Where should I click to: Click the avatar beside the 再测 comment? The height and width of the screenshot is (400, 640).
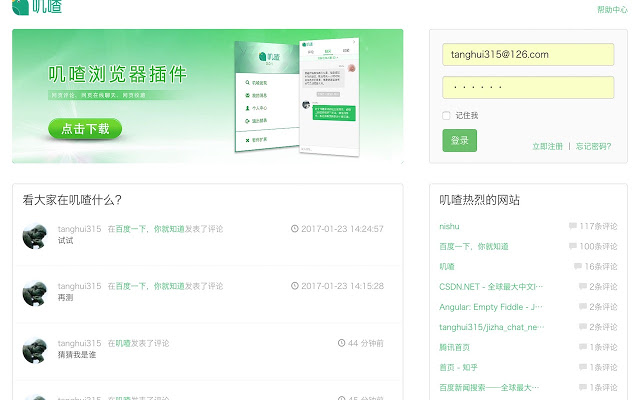pos(35,293)
